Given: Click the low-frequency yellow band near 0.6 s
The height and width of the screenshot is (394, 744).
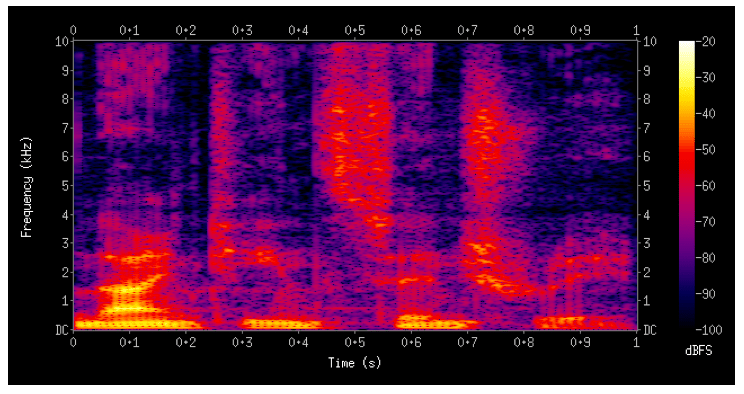Looking at the screenshot, I should [x=432, y=323].
